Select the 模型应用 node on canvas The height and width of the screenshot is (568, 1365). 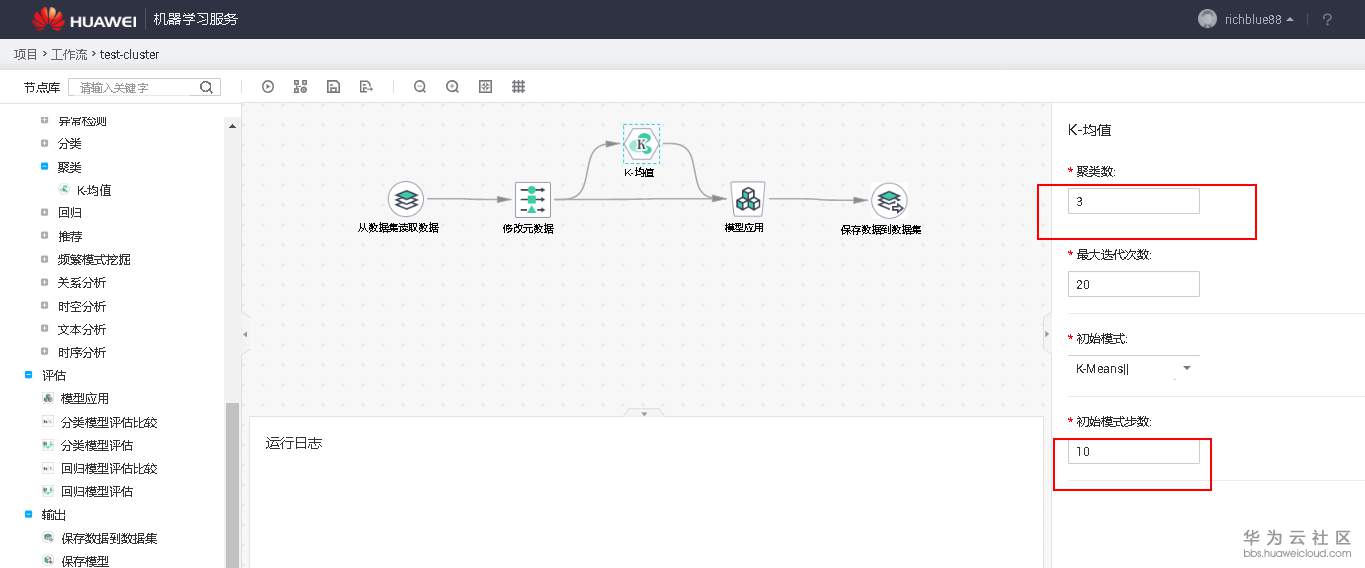[x=746, y=200]
